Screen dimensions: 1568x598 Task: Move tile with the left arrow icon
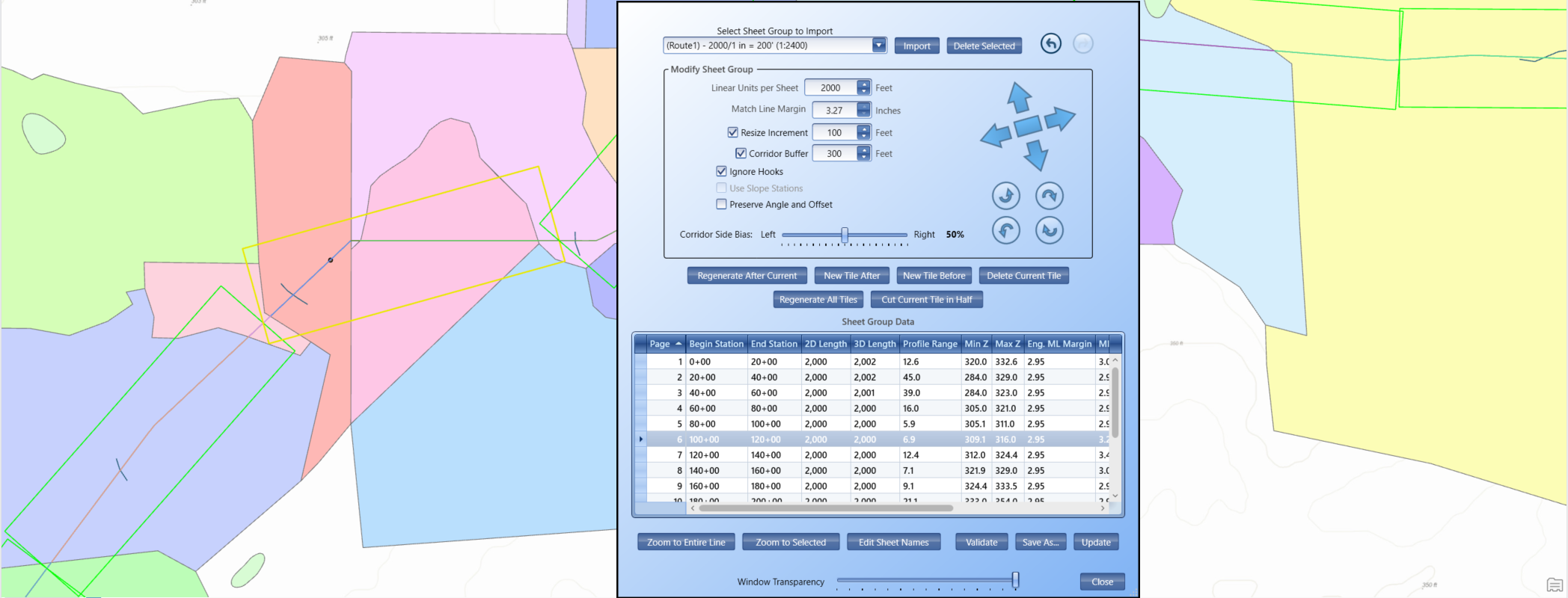coord(996,136)
